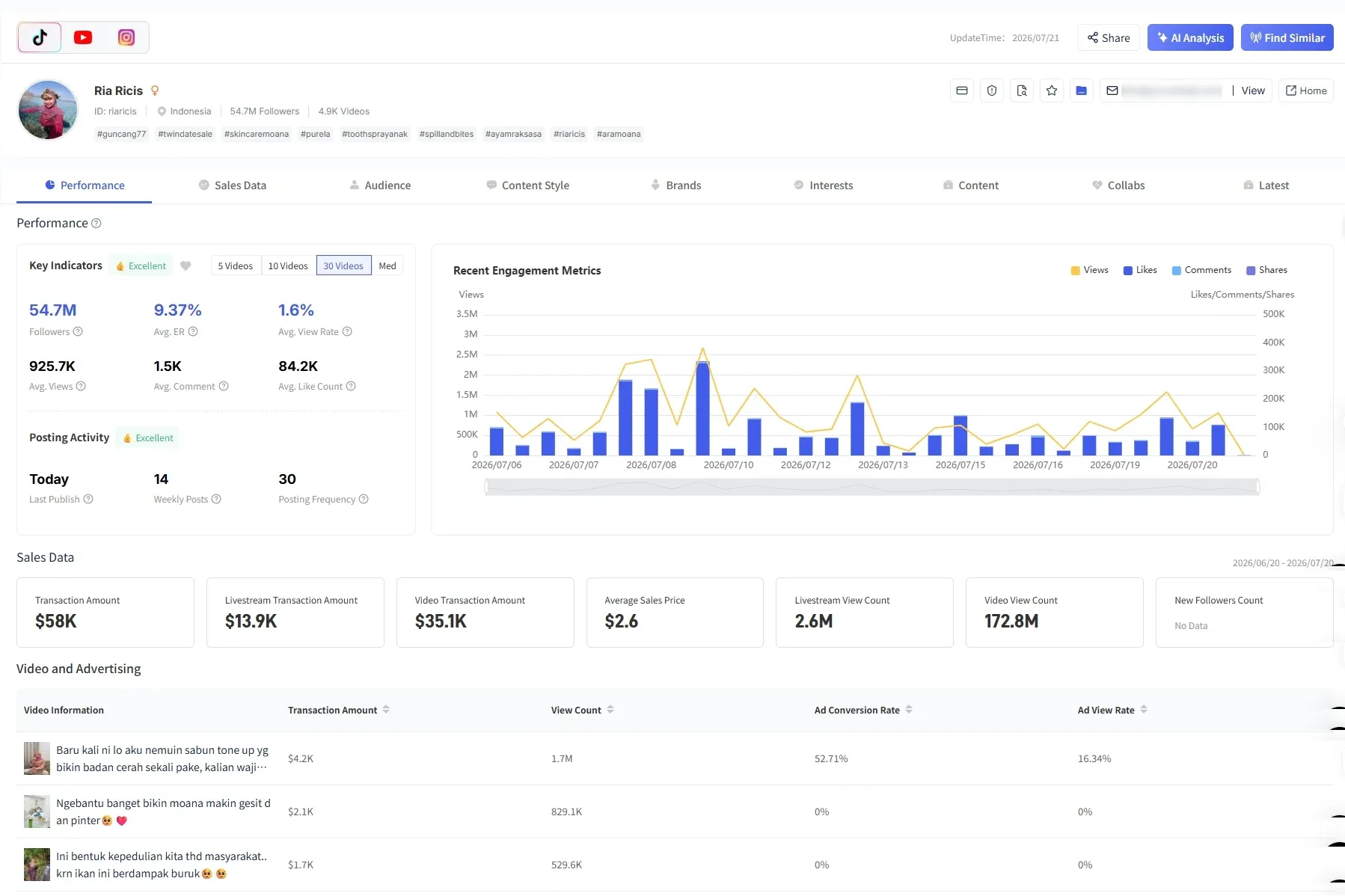1345x896 pixels.
Task: Click the Find Similar button
Action: 1287,37
